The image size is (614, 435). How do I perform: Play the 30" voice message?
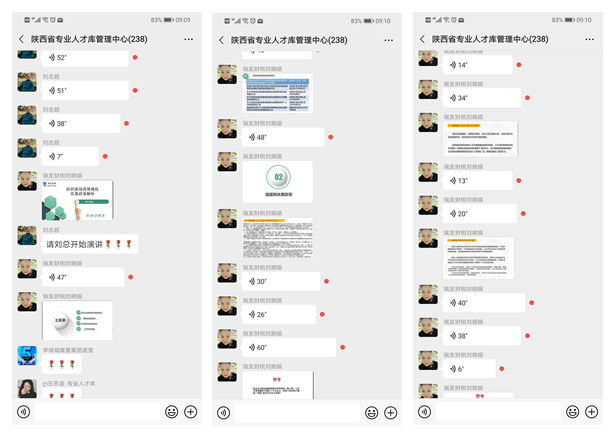(281, 282)
